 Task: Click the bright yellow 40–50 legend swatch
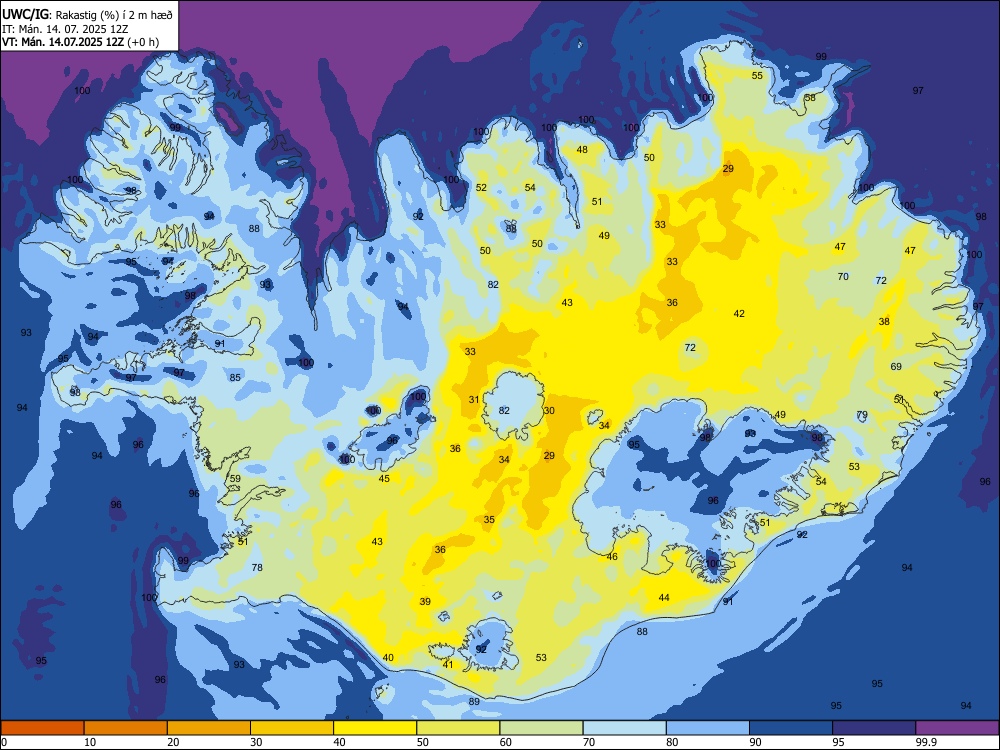[x=375, y=728]
